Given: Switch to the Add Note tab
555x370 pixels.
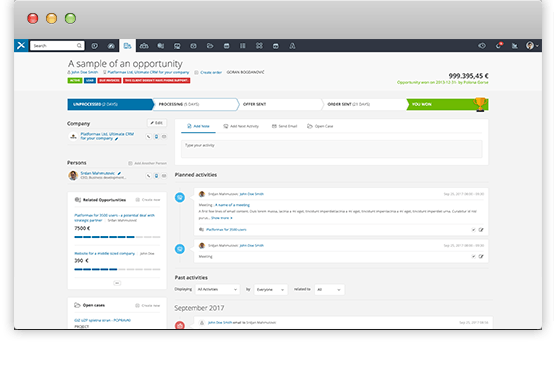Looking at the screenshot, I should [198, 126].
